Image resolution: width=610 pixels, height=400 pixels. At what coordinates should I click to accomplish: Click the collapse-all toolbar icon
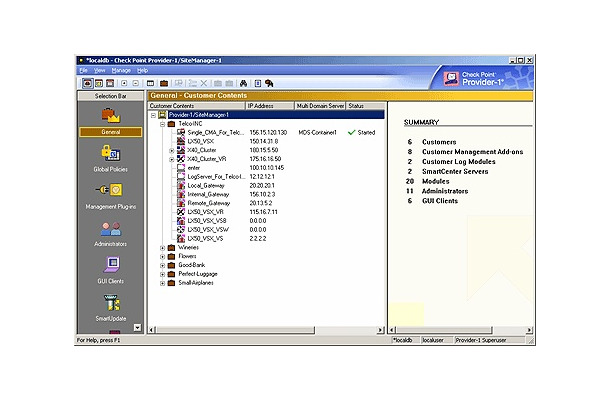[135, 83]
